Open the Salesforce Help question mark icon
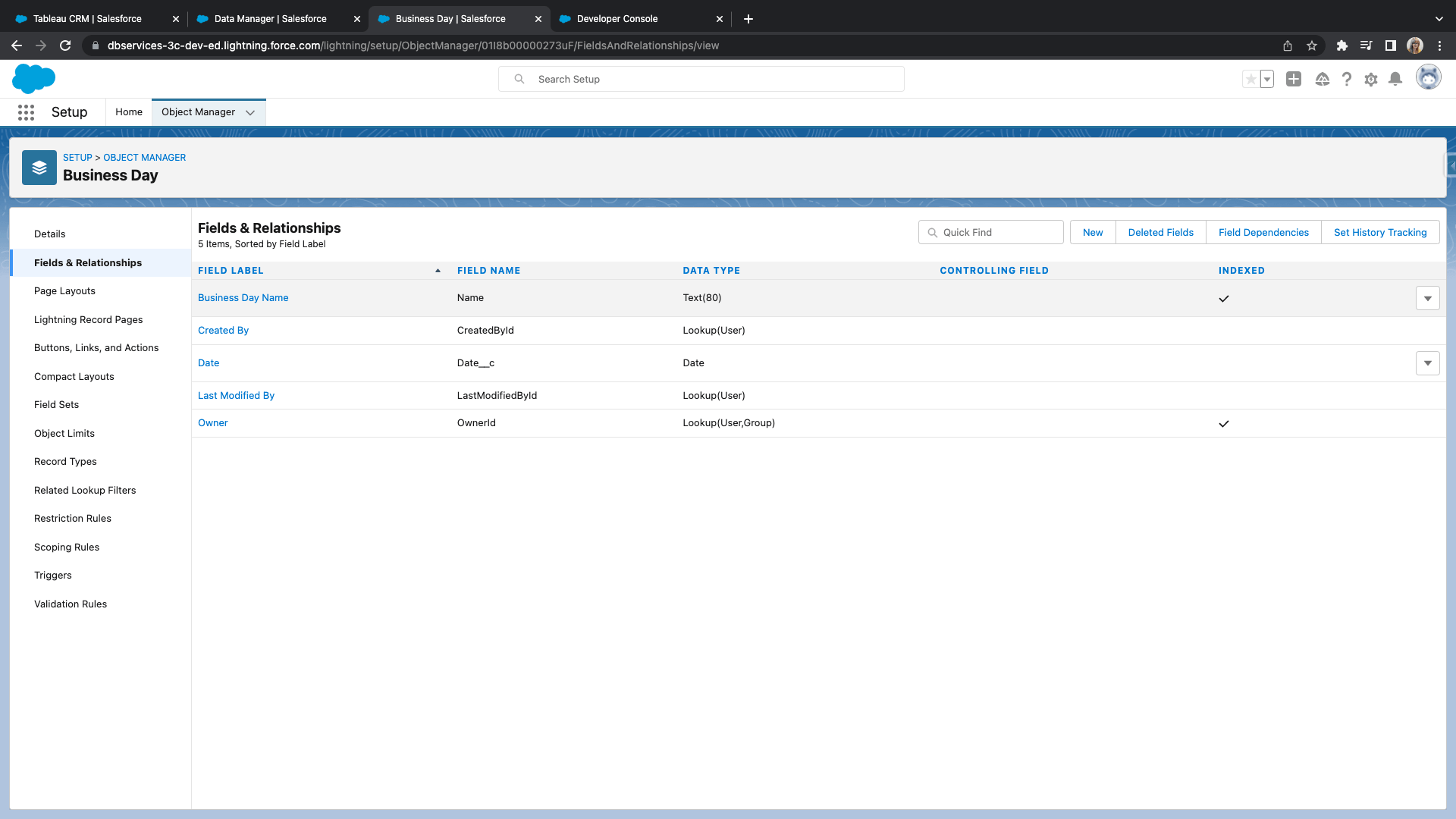 1346,79
